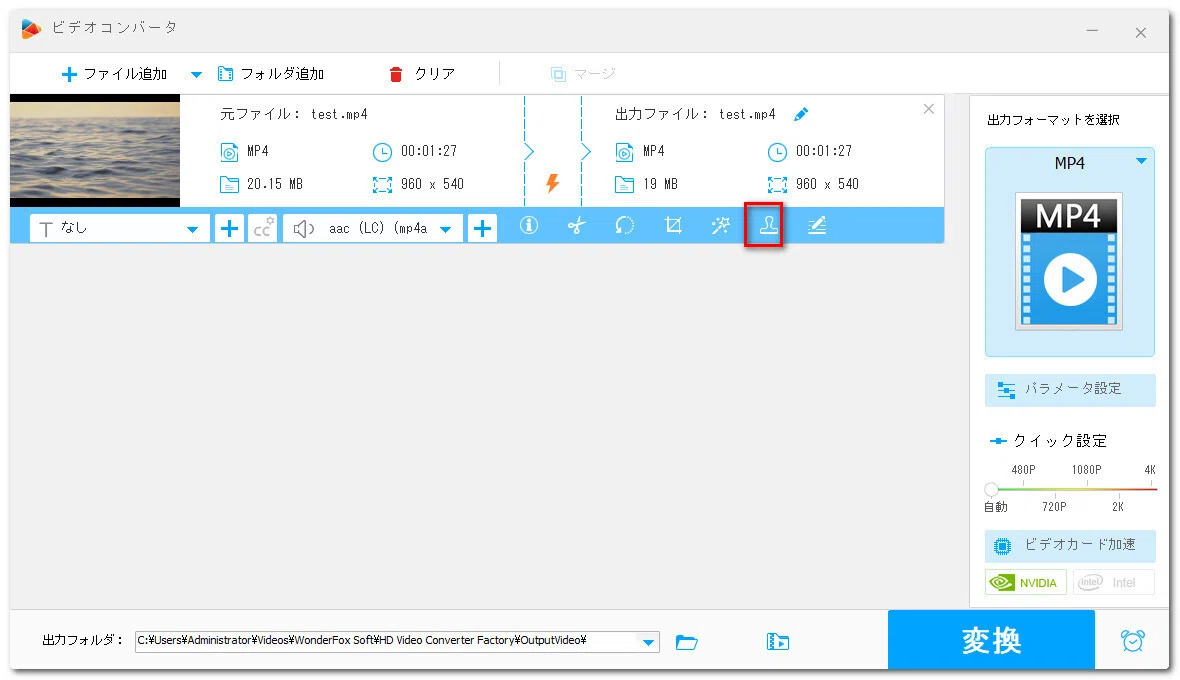Image resolution: width=1180 pixels, height=680 pixels.
Task: Remove test.mp4 from the list
Action: point(929,109)
